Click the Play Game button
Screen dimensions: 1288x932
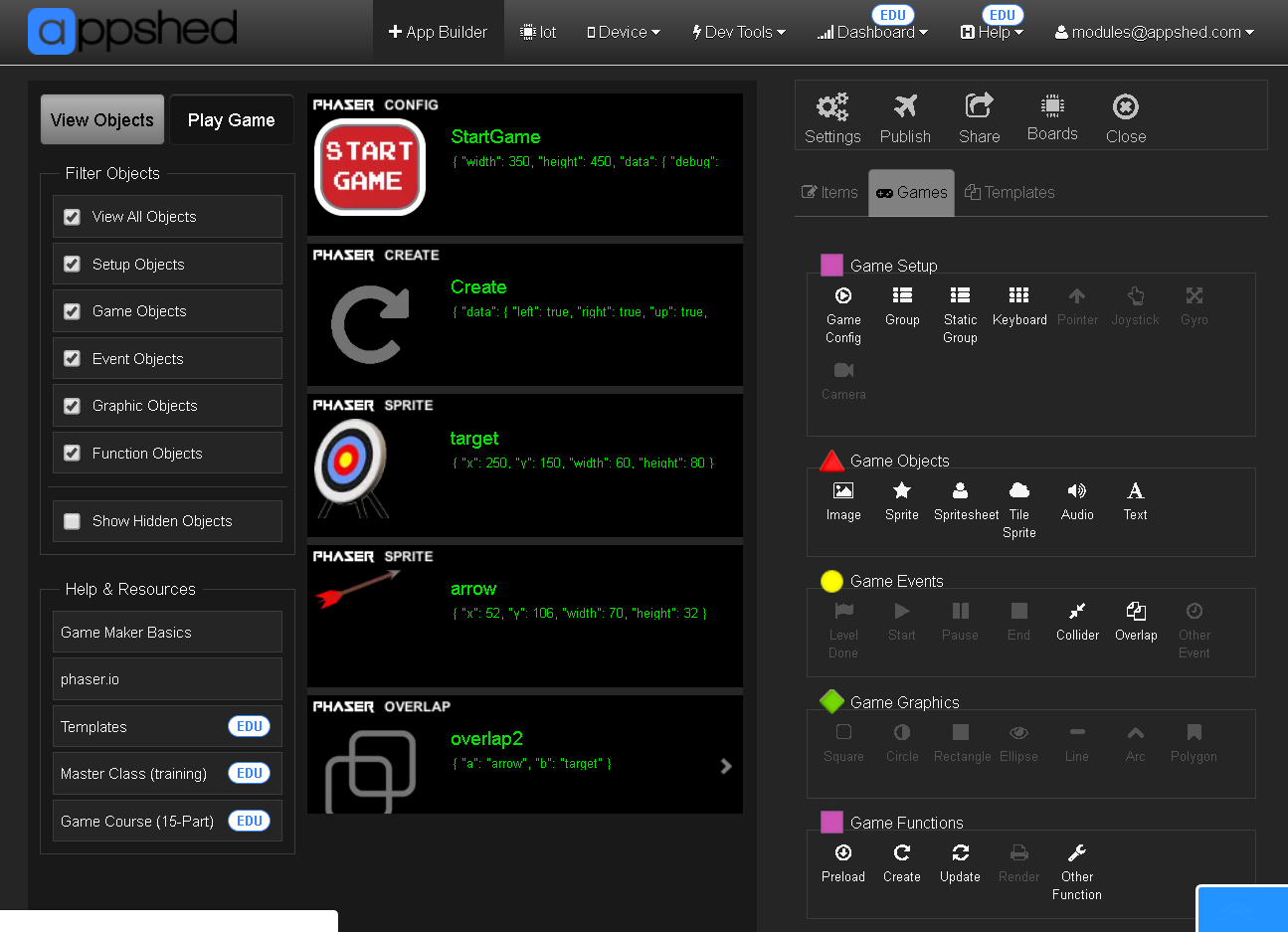[232, 120]
